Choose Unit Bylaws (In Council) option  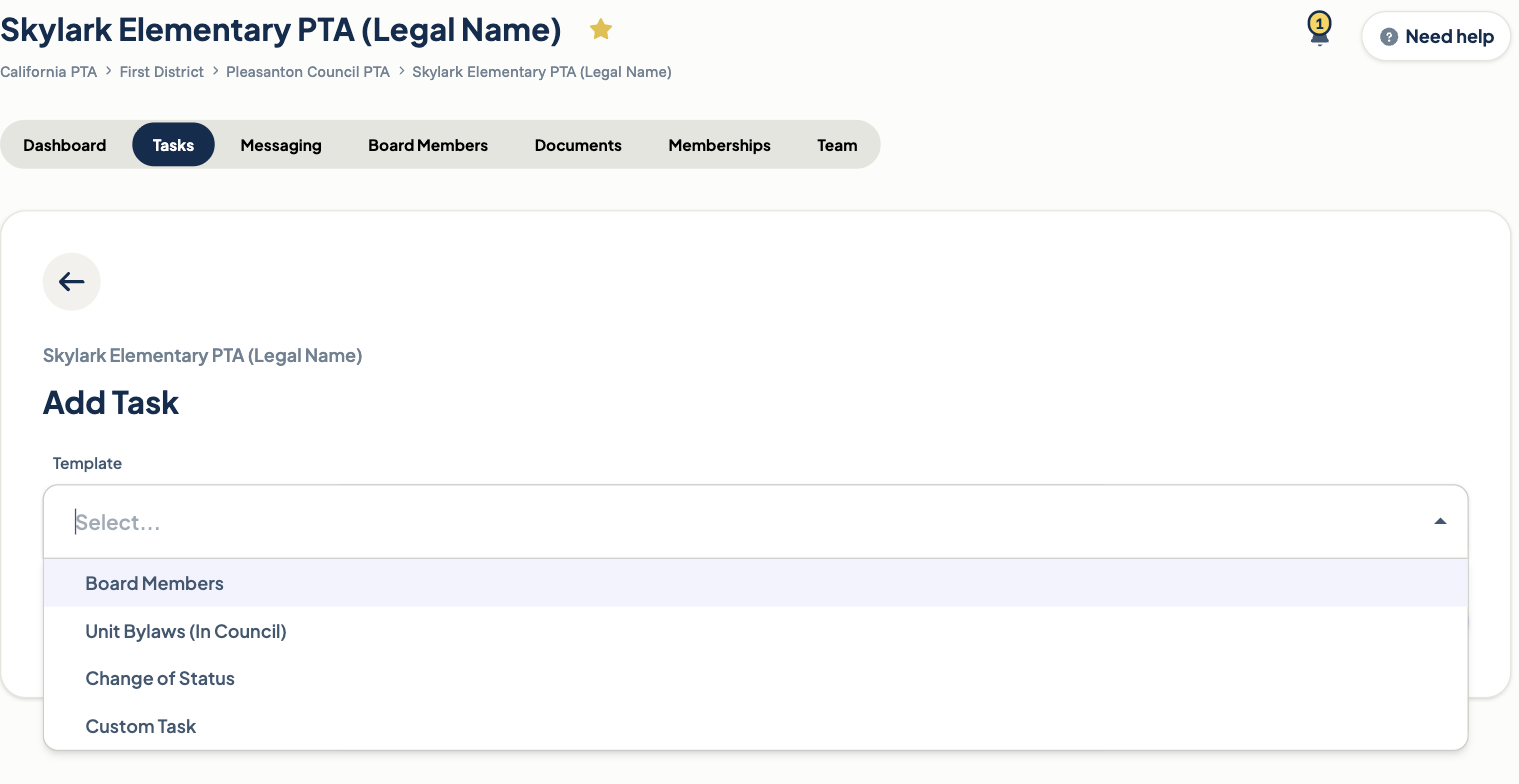pyautogui.click(x=755, y=631)
